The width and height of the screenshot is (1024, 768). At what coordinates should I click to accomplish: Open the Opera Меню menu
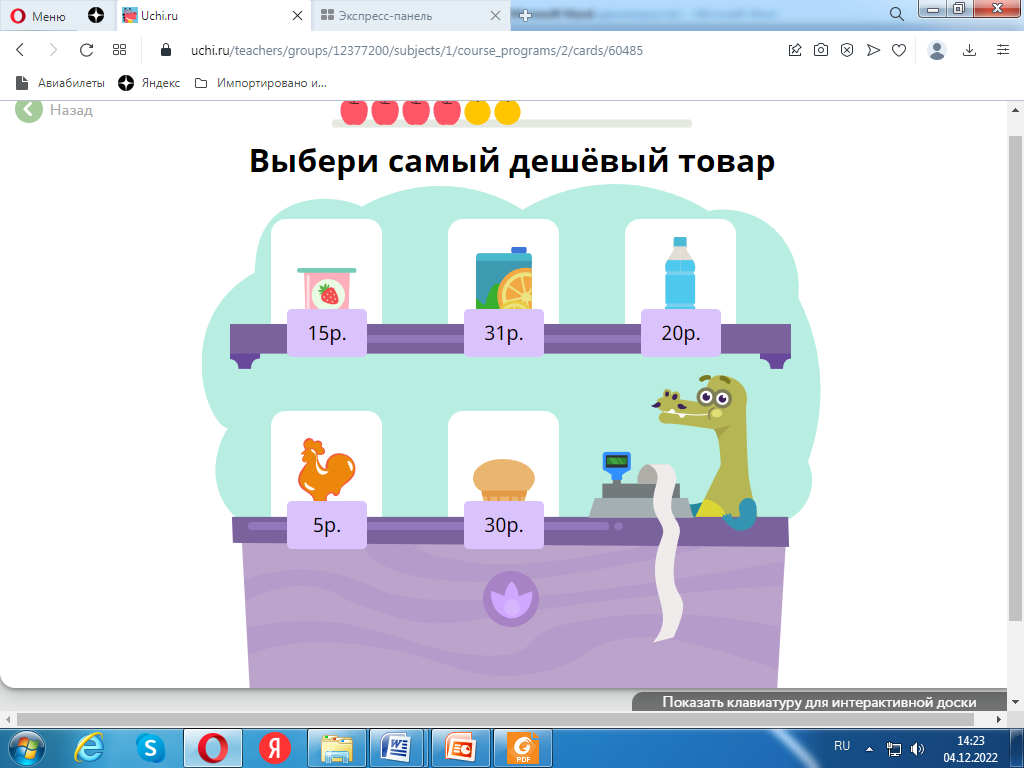tap(38, 16)
